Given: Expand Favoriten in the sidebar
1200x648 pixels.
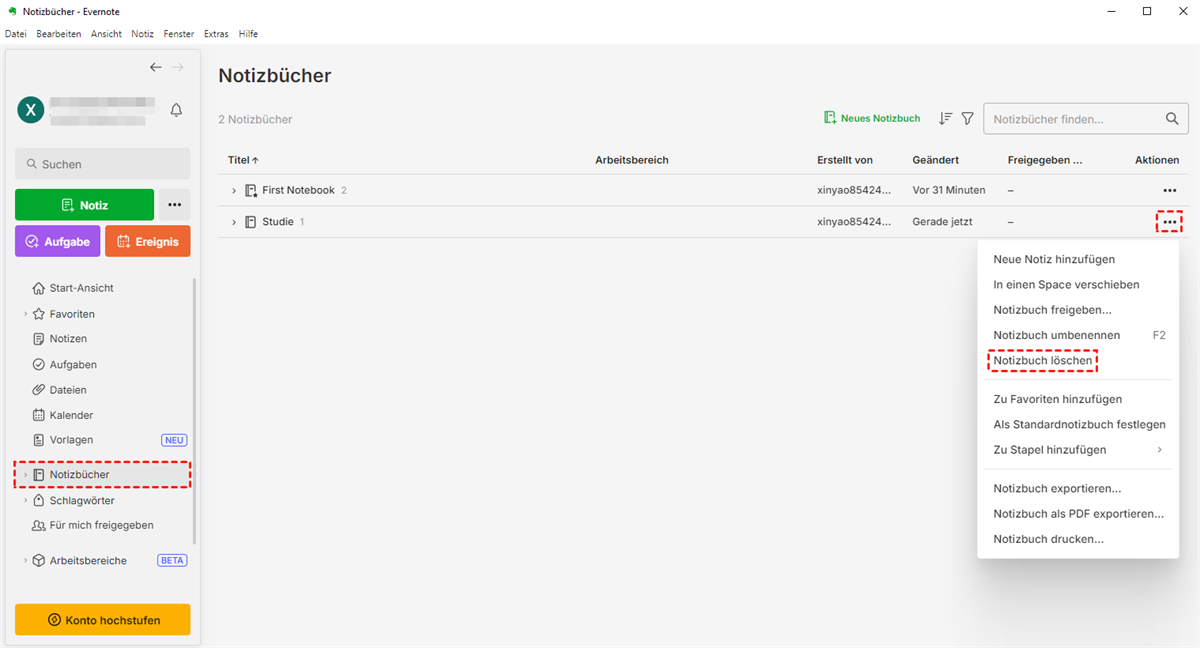Looking at the screenshot, I should click(25, 314).
